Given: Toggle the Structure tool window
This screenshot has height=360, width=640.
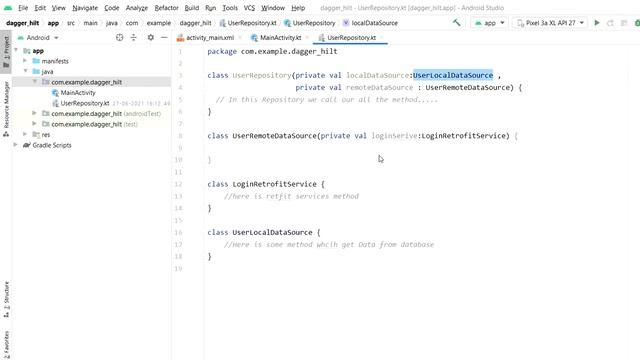Looking at the screenshot, I should 6,299.
